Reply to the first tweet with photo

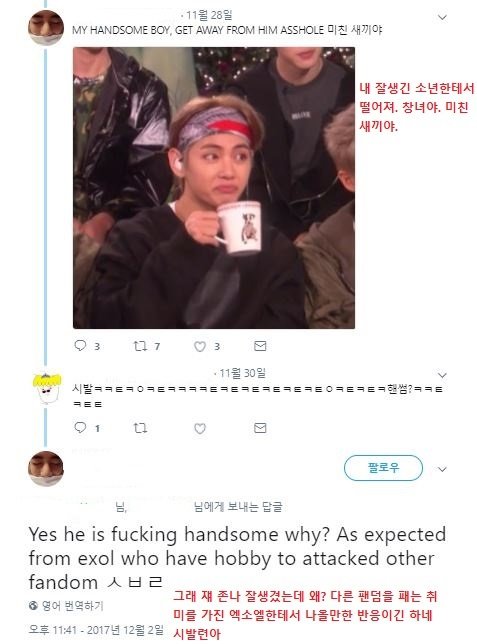click(80, 346)
